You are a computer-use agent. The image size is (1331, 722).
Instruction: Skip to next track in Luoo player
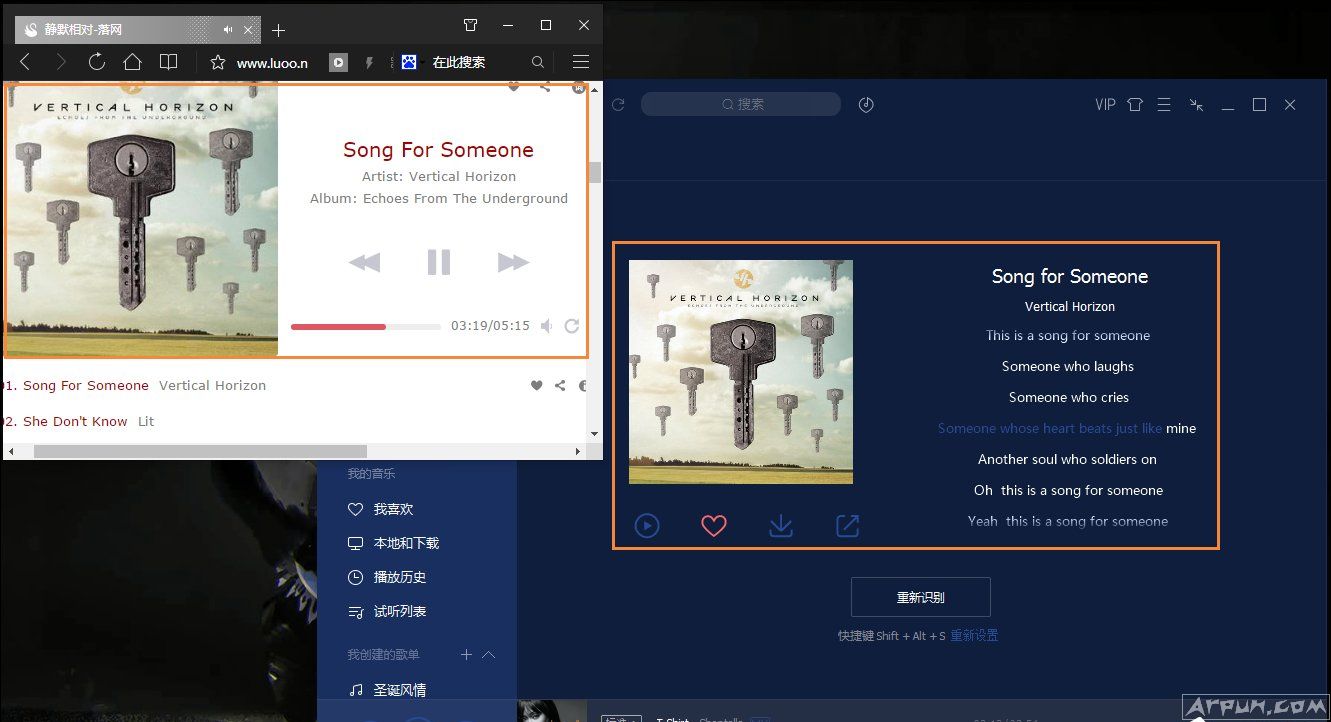pos(513,262)
